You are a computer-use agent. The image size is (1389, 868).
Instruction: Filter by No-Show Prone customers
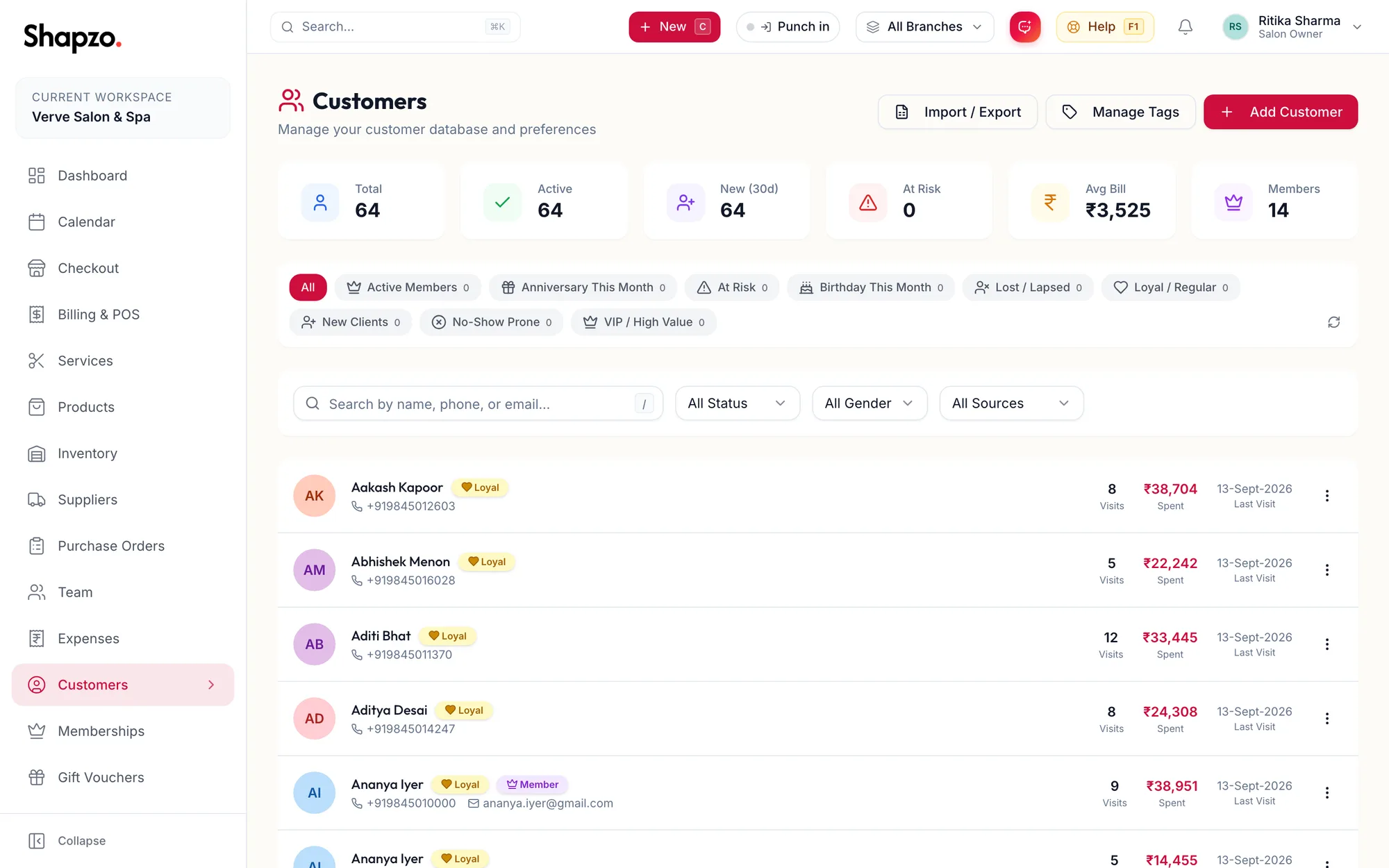tap(492, 322)
